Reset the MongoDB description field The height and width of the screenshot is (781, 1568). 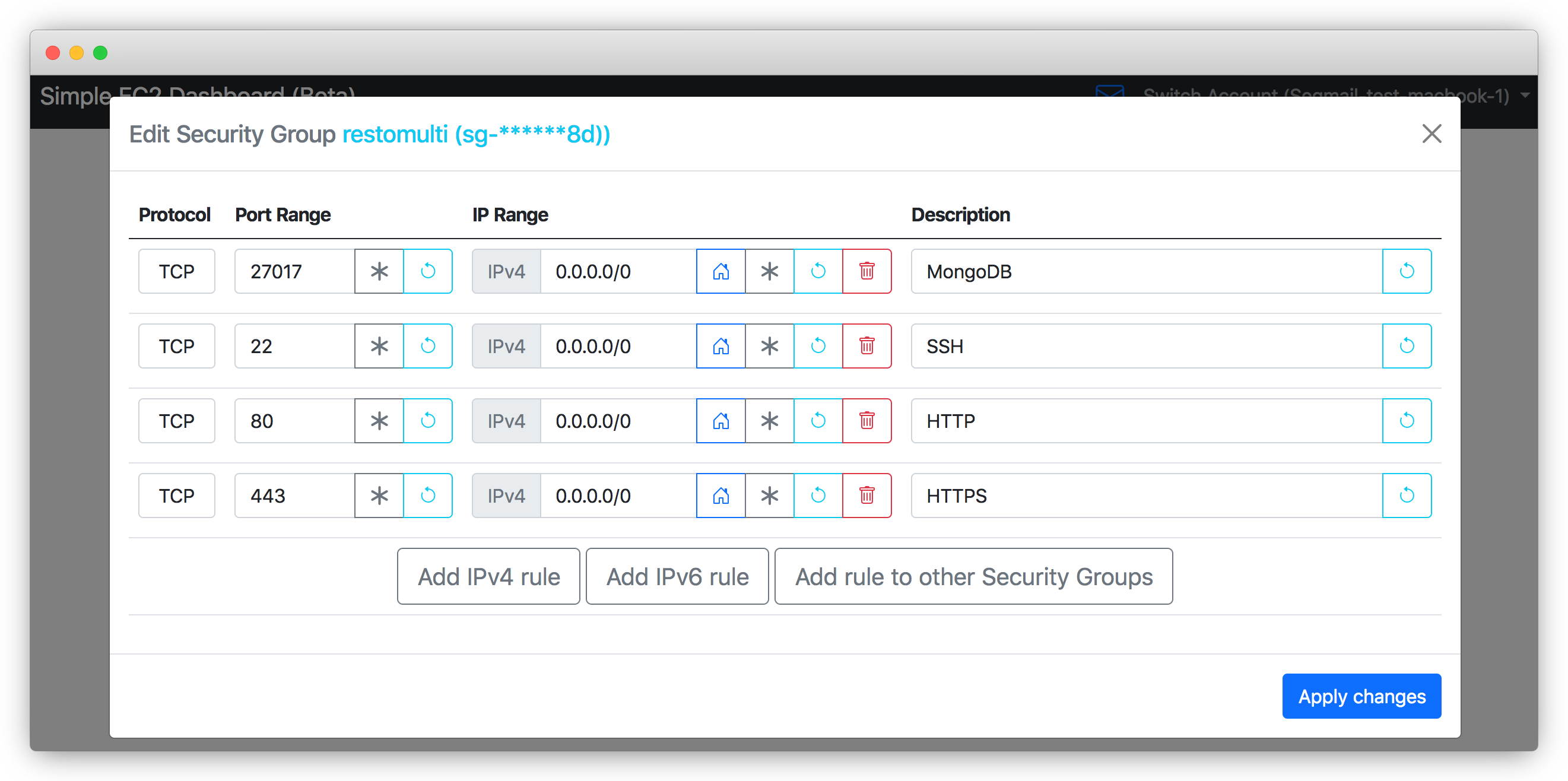coord(1407,271)
